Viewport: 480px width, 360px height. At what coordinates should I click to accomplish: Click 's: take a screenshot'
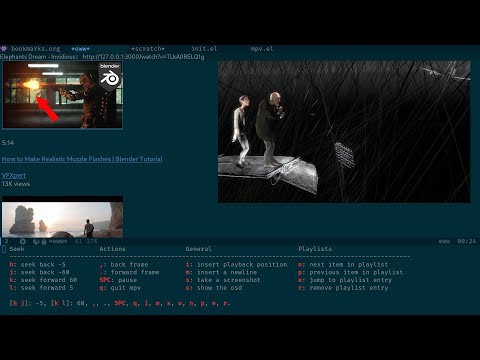point(223,280)
